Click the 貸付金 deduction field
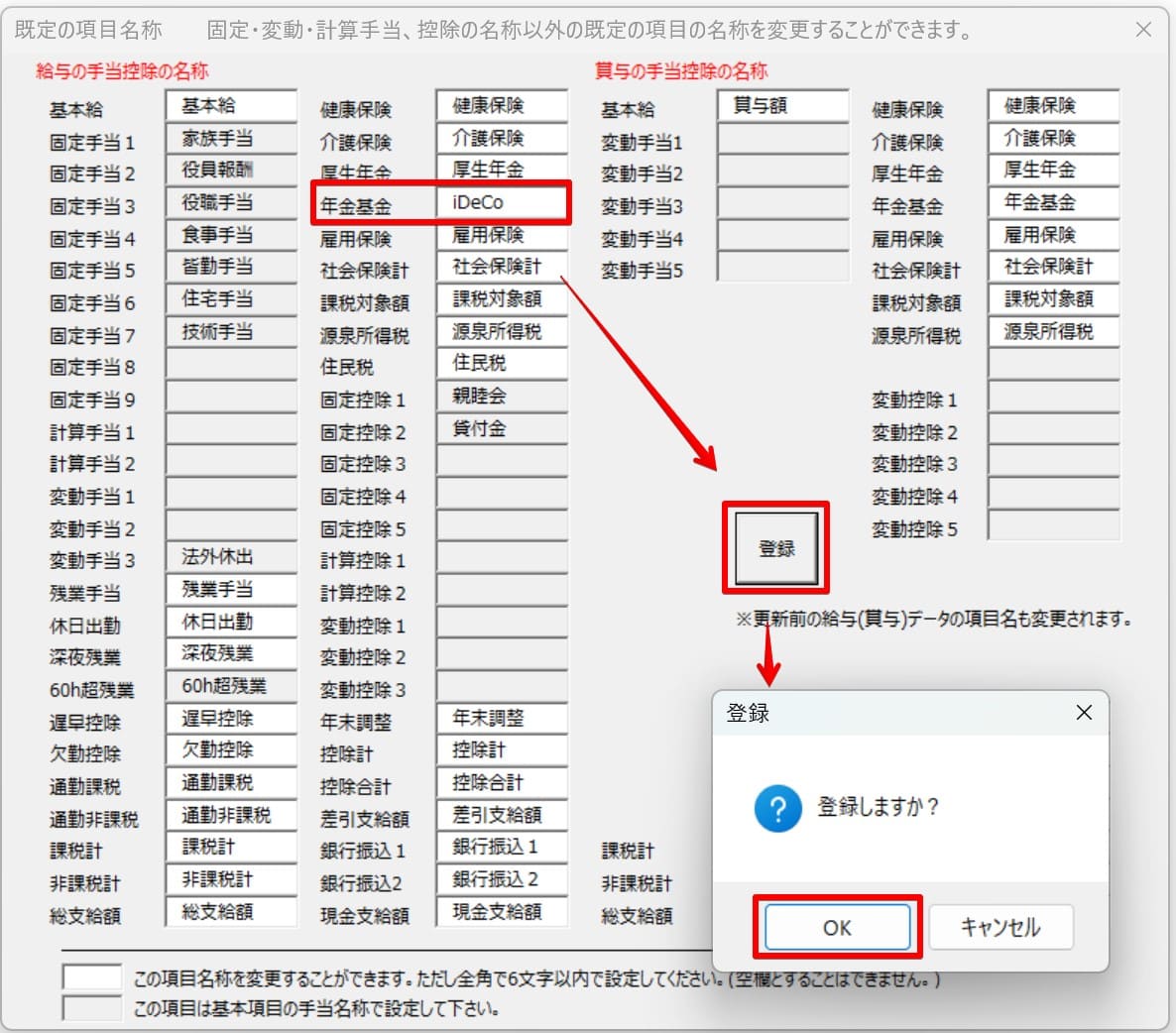This screenshot has width=1176, height=1033. click(x=502, y=428)
